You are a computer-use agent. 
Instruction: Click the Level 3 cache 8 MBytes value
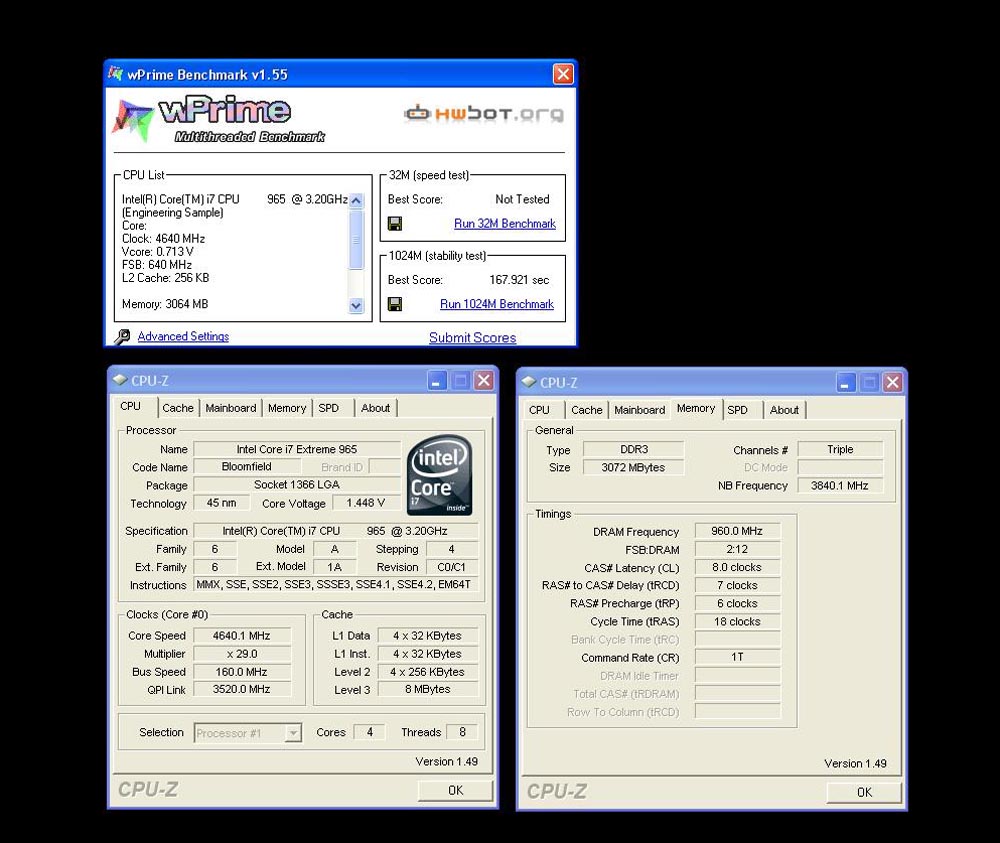pyautogui.click(x=427, y=689)
